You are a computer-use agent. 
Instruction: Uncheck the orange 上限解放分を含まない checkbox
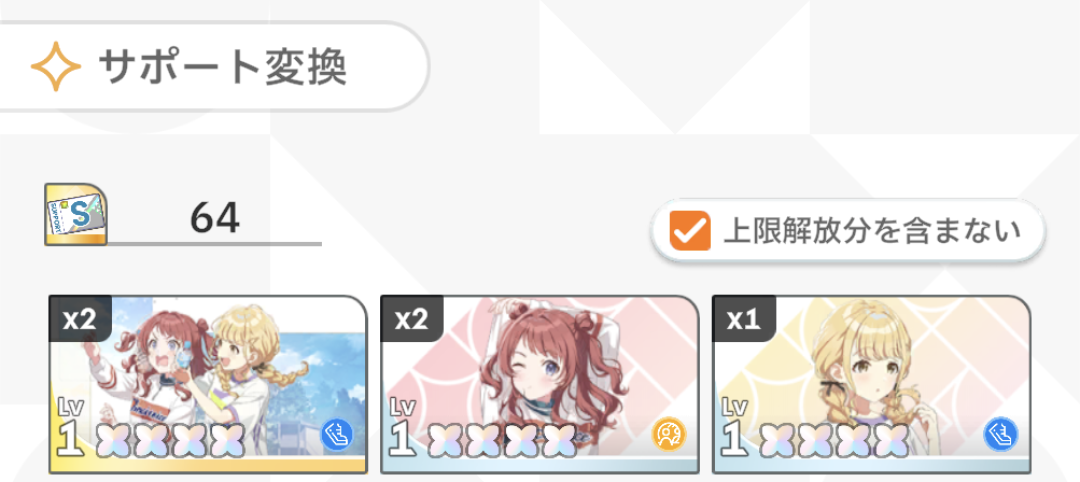click(690, 231)
